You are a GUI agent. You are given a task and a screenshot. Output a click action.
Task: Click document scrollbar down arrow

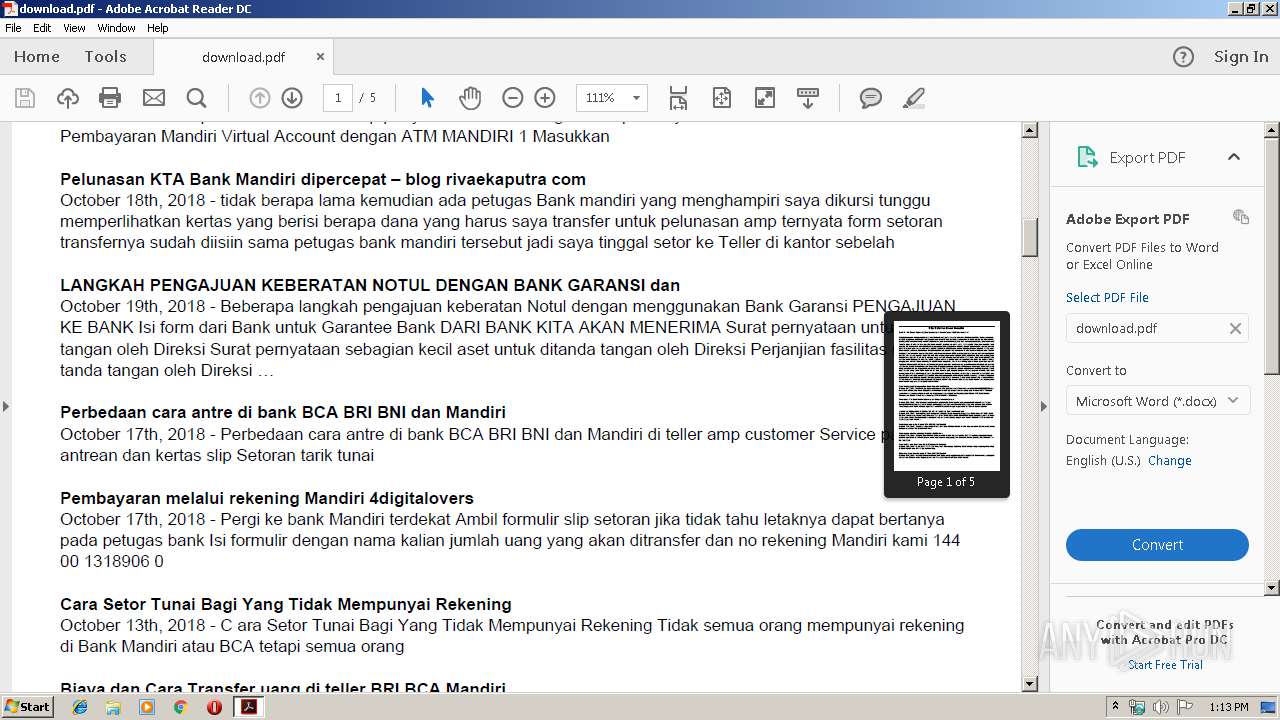pos(1029,684)
